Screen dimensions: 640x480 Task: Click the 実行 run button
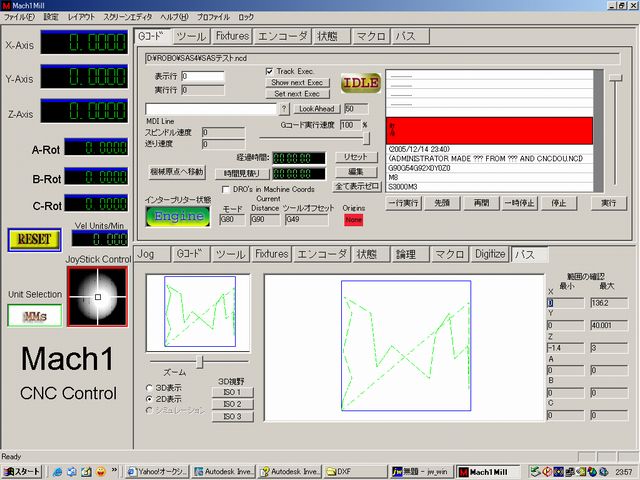point(609,203)
